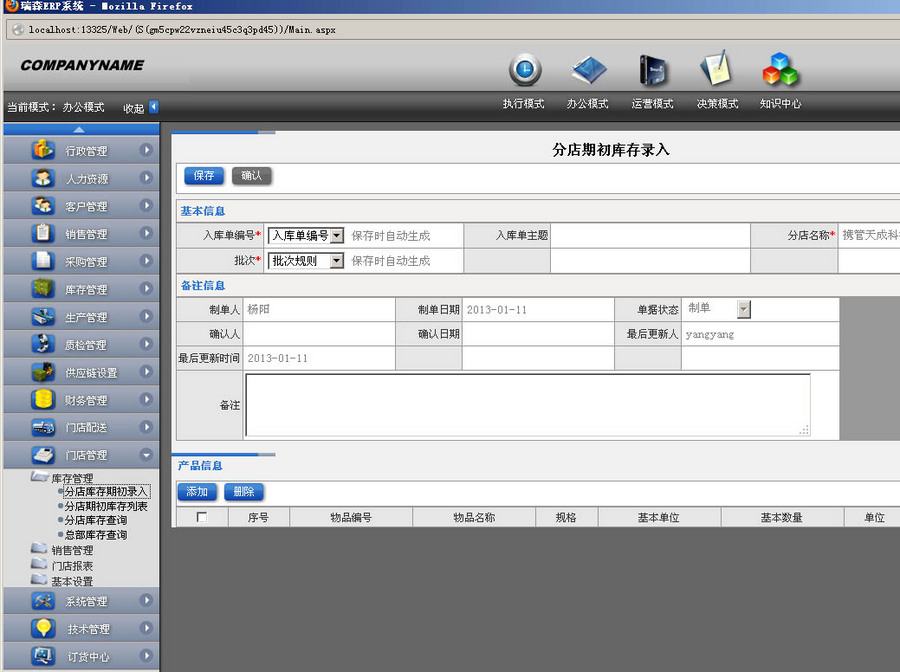Select 执行模式 menu label
Image resolution: width=900 pixels, height=672 pixels.
523,104
